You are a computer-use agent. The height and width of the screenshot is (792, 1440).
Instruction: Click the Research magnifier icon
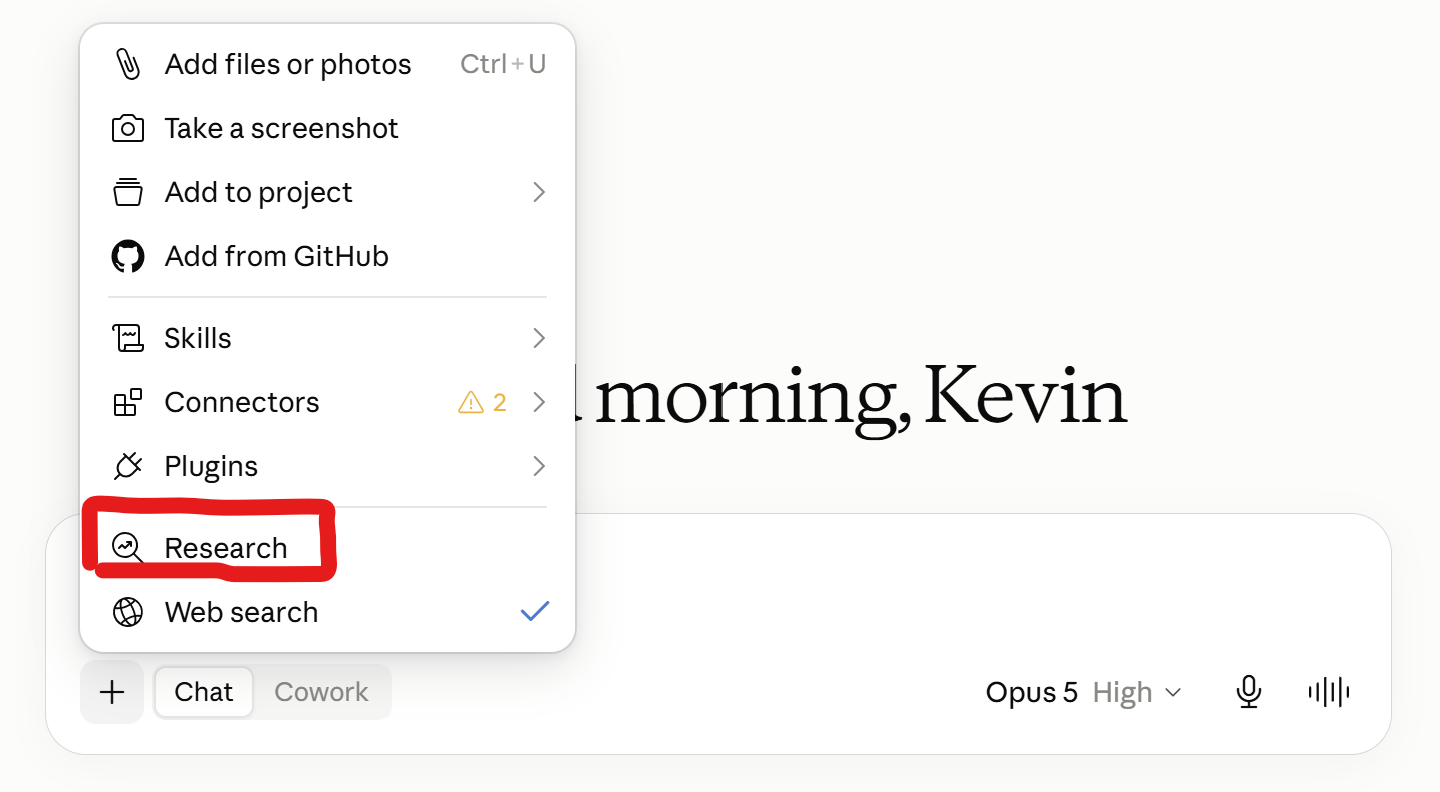tap(127, 548)
